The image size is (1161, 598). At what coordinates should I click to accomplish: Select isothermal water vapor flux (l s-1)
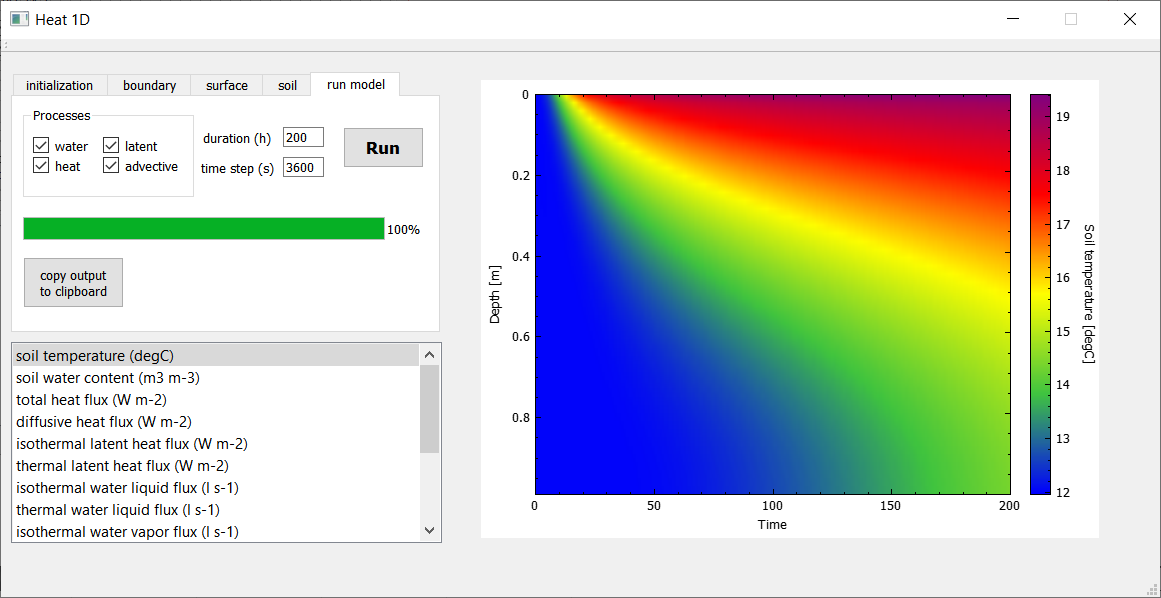tap(216, 531)
